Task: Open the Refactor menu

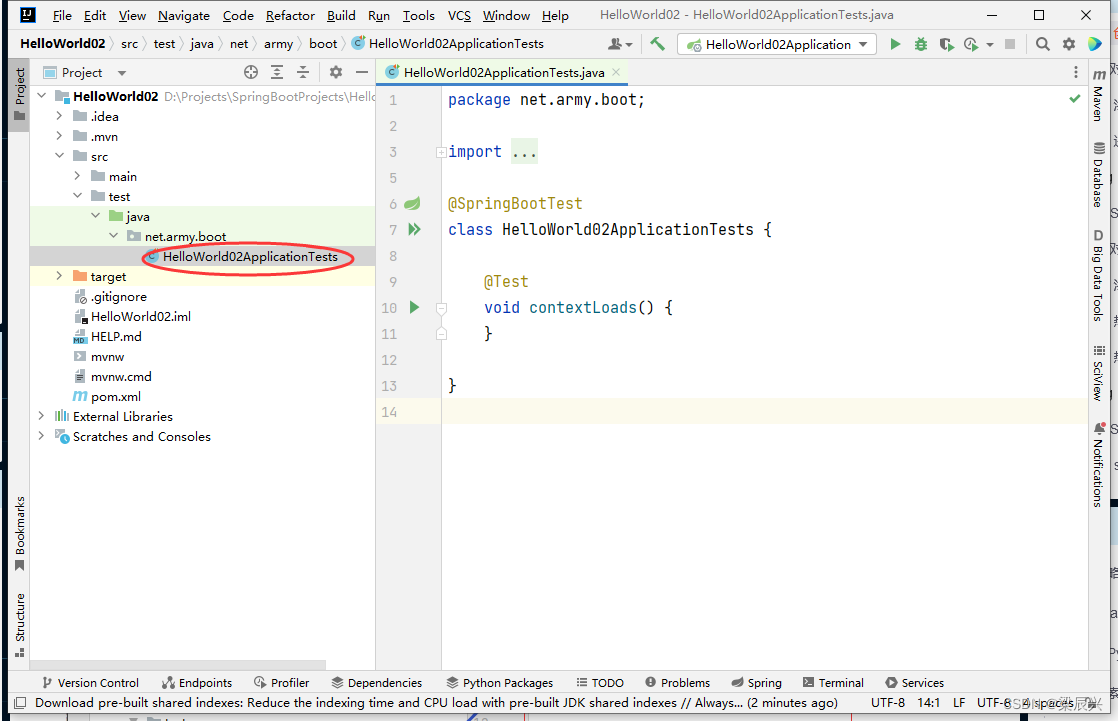Action: (x=290, y=15)
